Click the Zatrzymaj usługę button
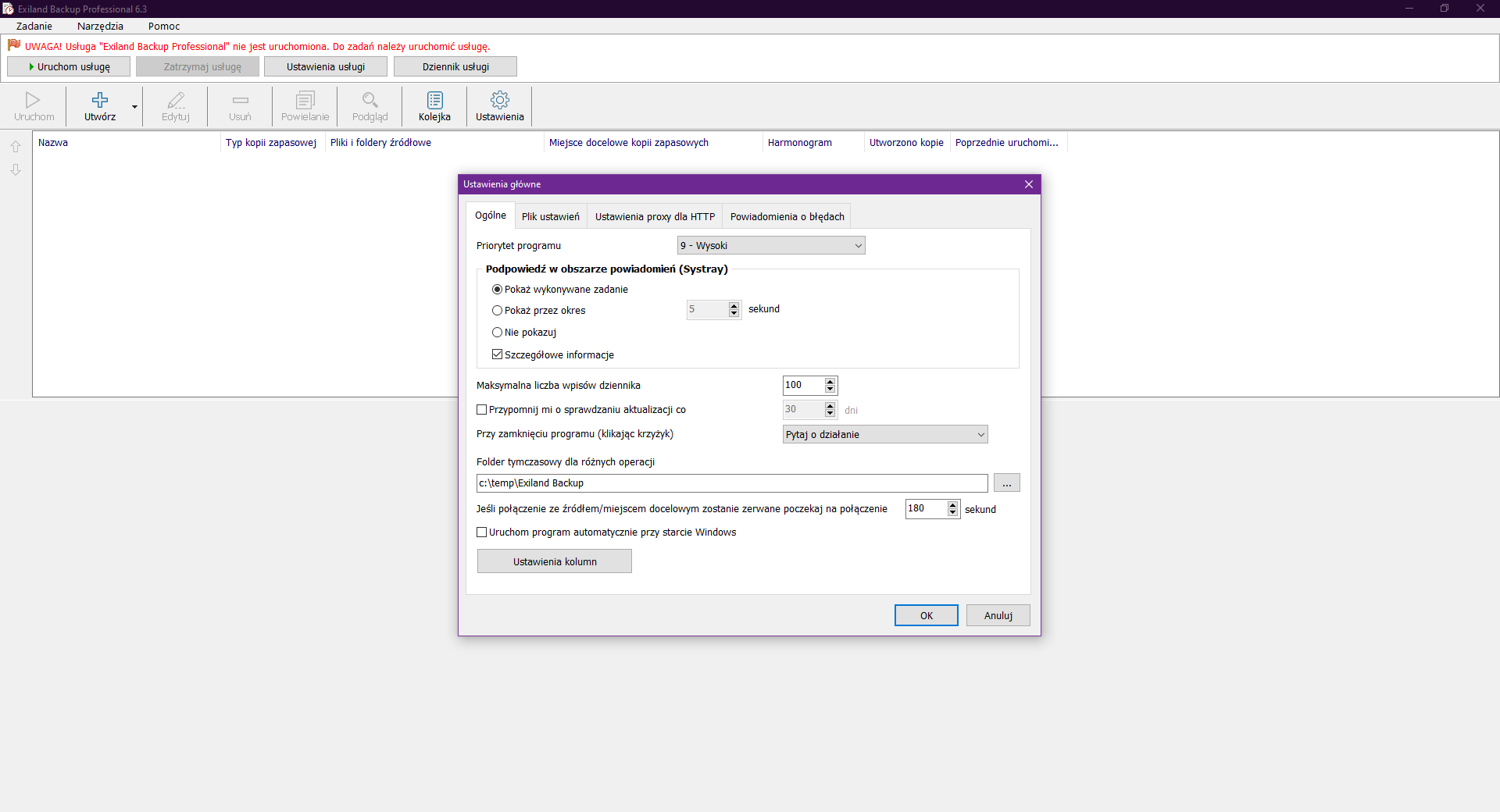This screenshot has width=1500, height=812. [198, 66]
